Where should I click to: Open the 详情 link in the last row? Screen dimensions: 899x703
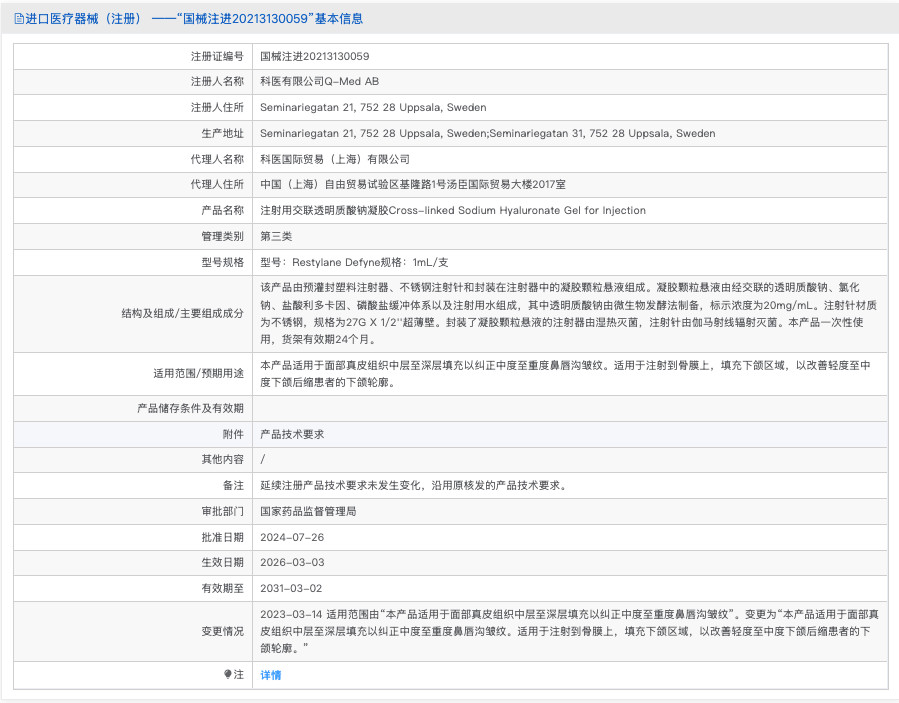271,675
